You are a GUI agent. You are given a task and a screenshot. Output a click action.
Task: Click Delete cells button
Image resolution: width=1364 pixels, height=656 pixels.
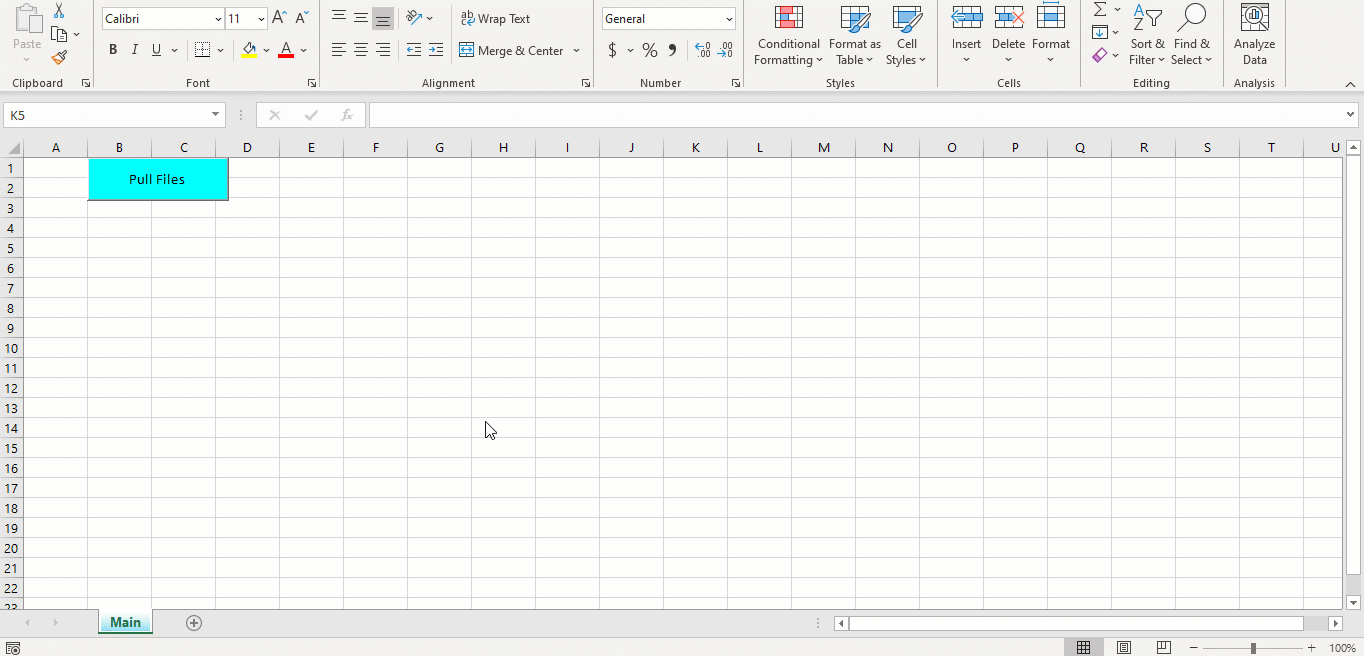pos(1008,36)
